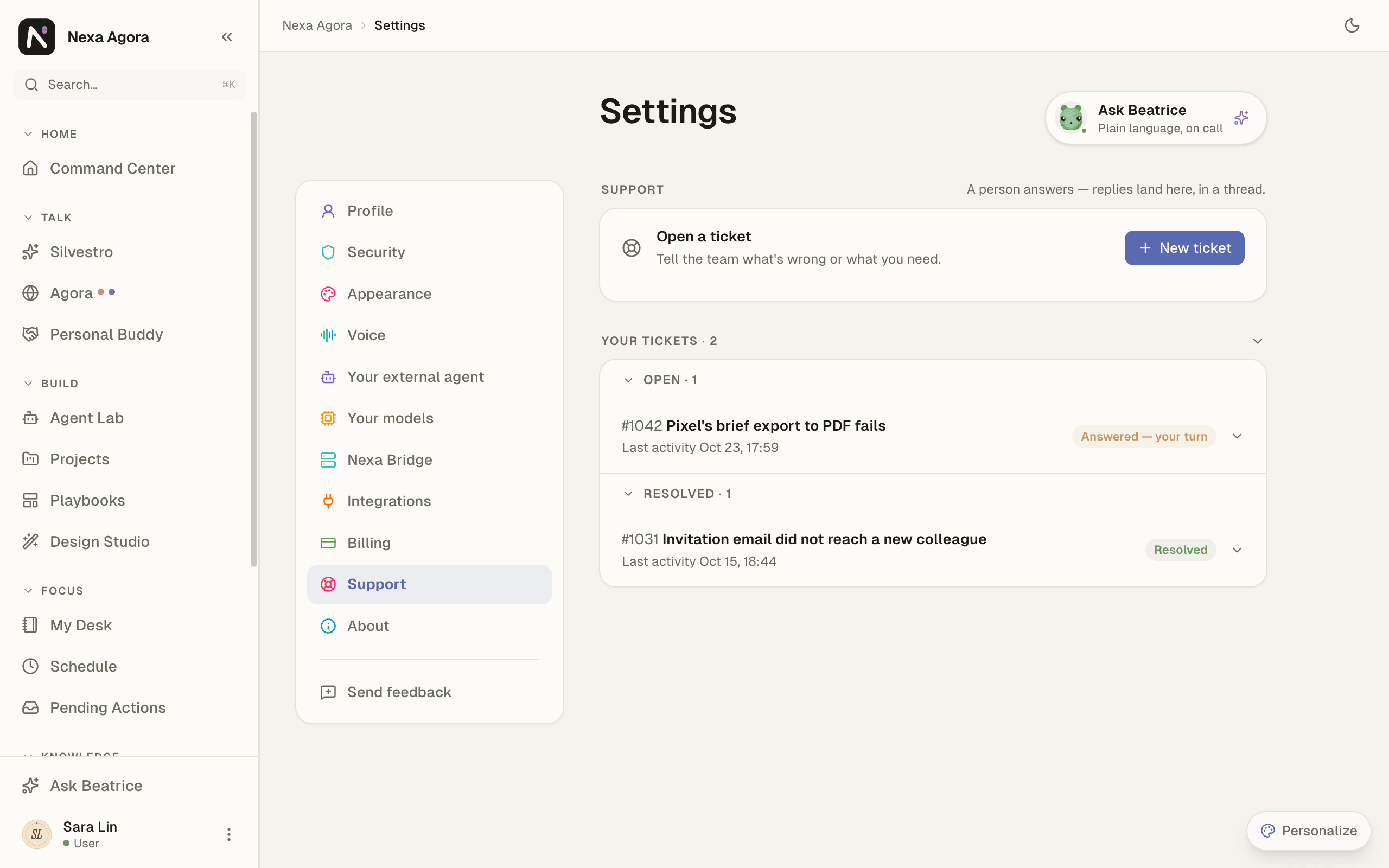
Task: Open Design Studio wand icon
Action: click(x=30, y=541)
